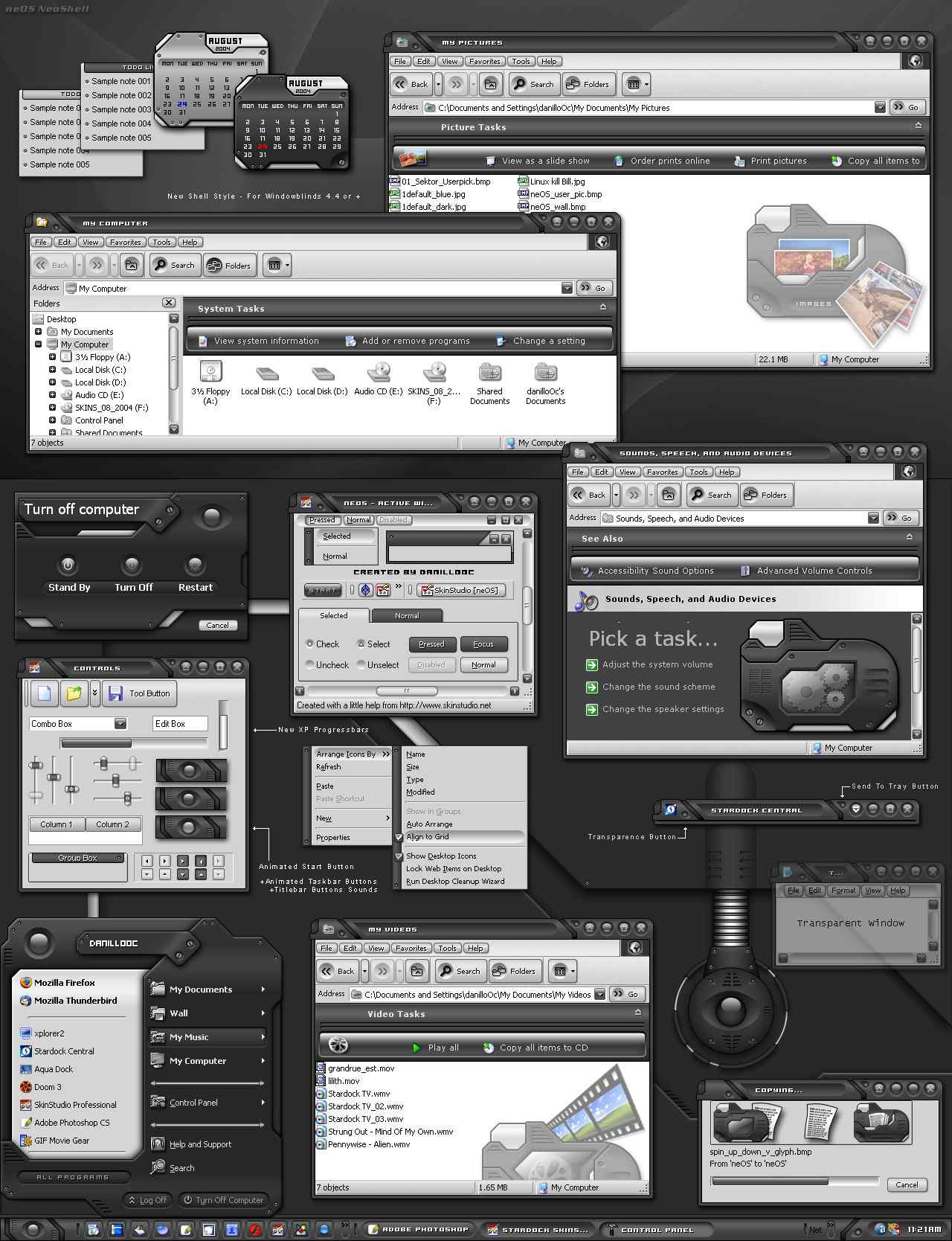Open the 3½ Floppy (A:) drive icon

click(210, 382)
